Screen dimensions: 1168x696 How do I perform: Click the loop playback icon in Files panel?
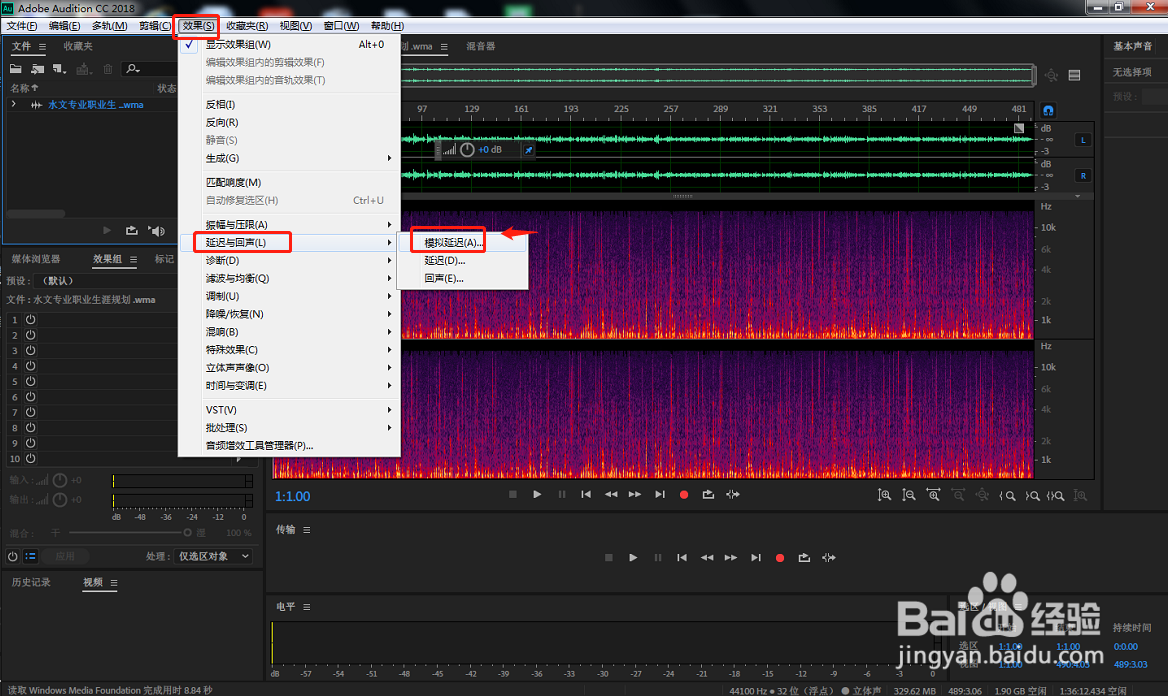click(x=132, y=231)
